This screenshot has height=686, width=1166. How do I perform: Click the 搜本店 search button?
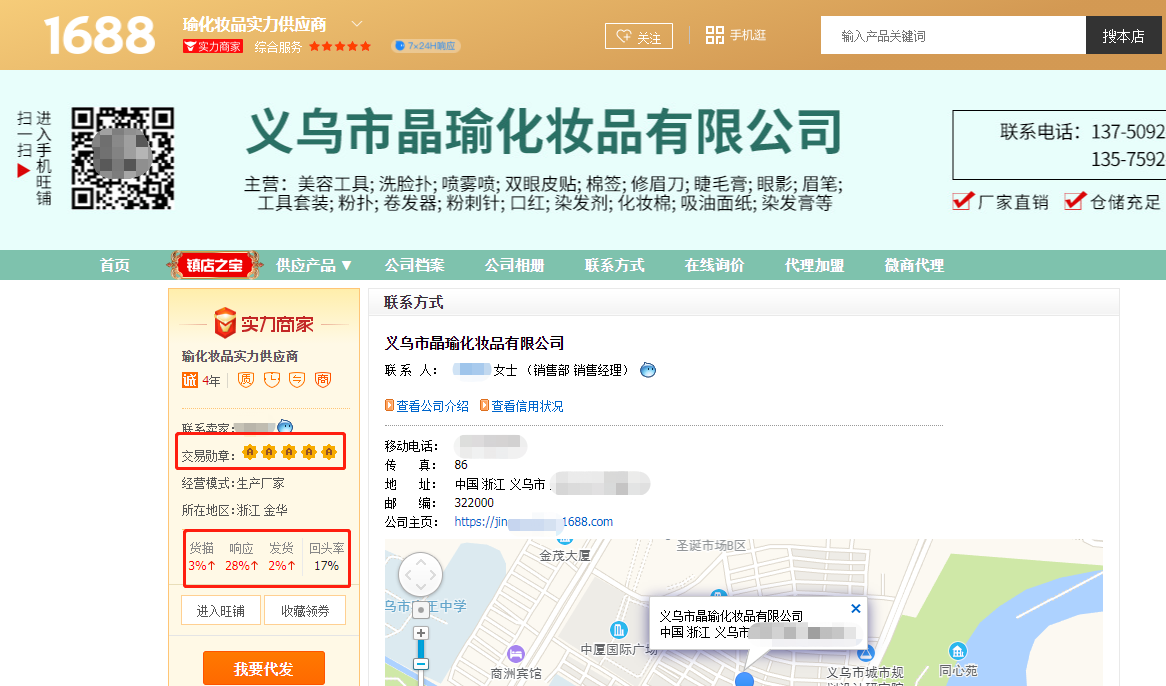pyautogui.click(x=1123, y=36)
